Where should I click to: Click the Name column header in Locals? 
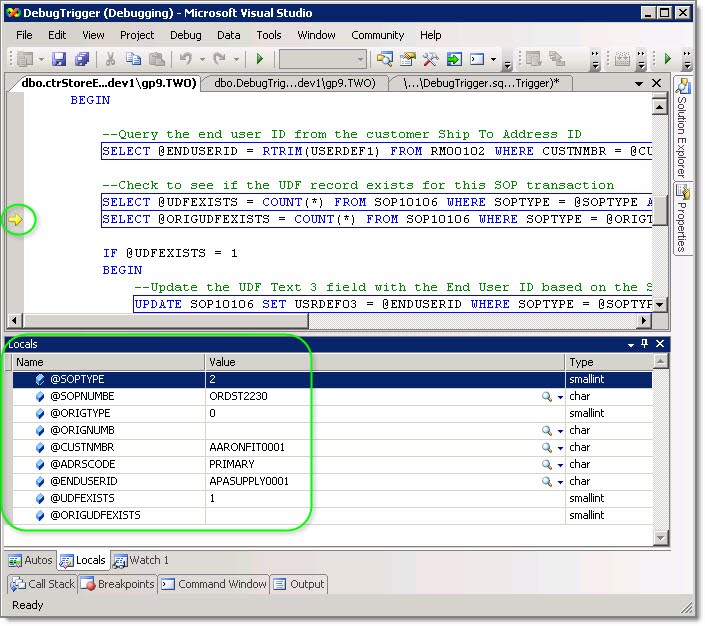click(x=109, y=362)
